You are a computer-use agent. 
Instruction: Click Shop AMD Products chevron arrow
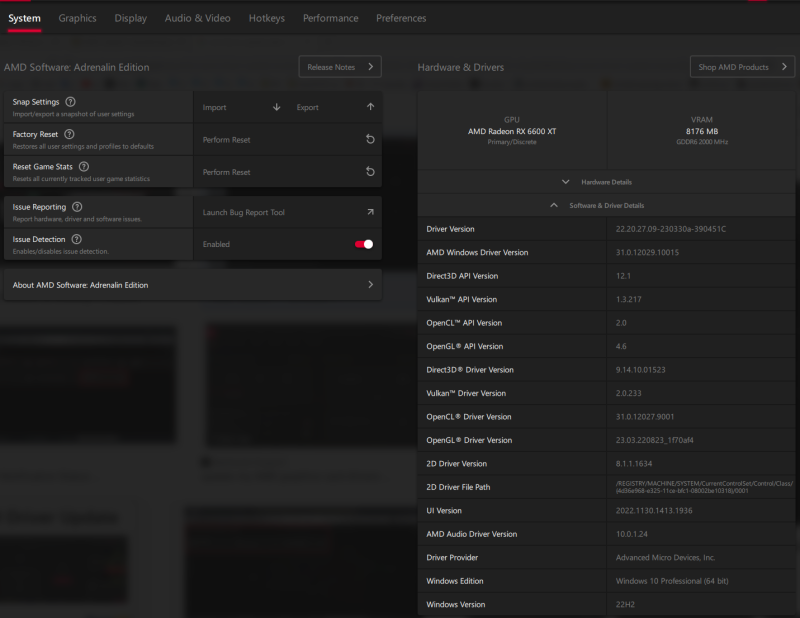pyautogui.click(x=784, y=67)
